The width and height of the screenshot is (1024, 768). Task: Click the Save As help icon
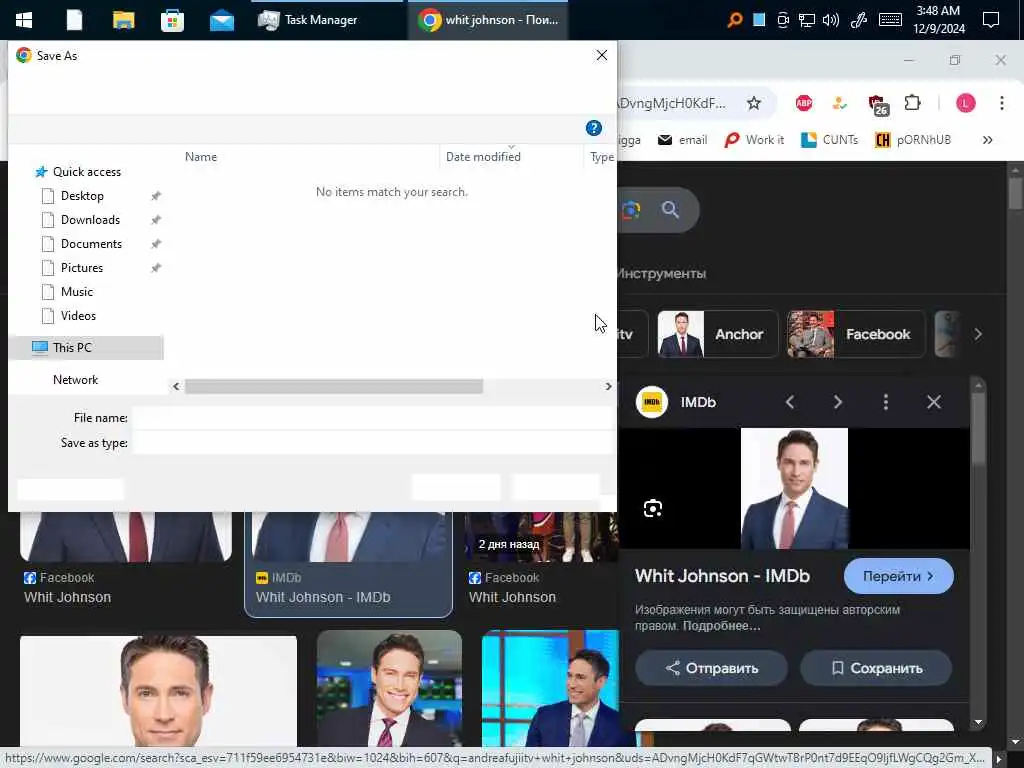tap(594, 128)
